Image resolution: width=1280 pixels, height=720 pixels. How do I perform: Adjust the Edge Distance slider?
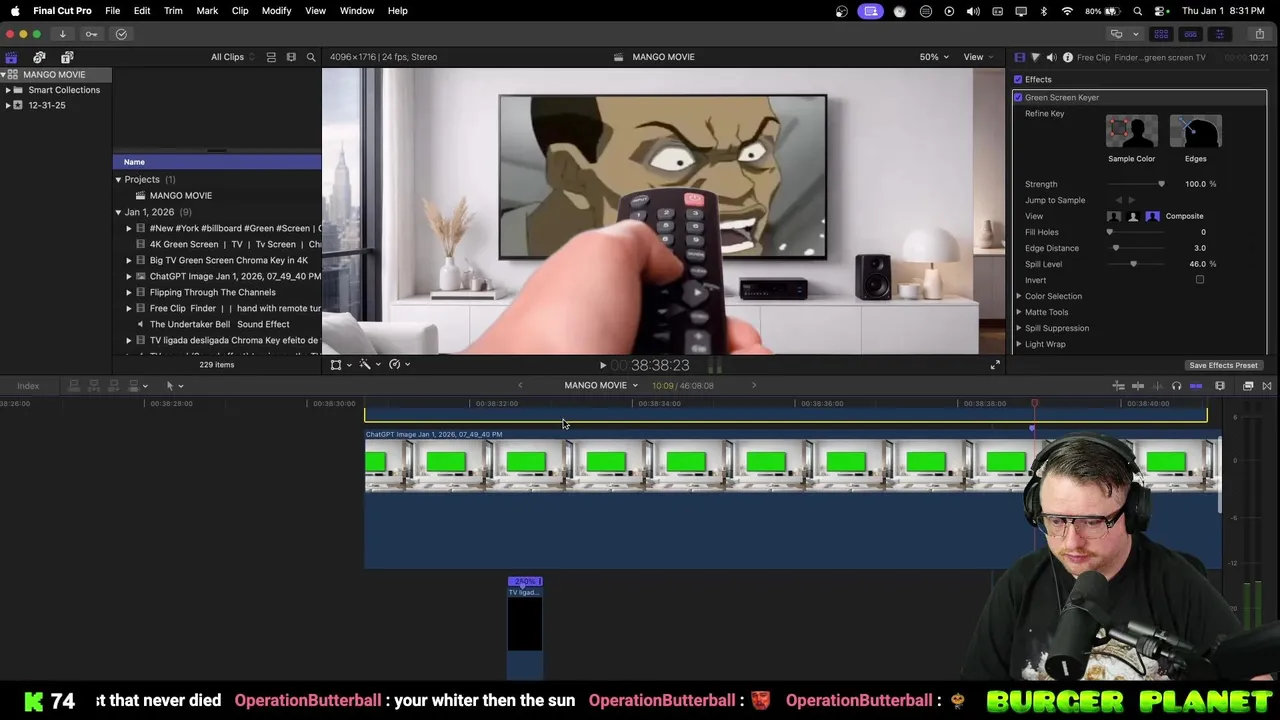click(1135, 248)
